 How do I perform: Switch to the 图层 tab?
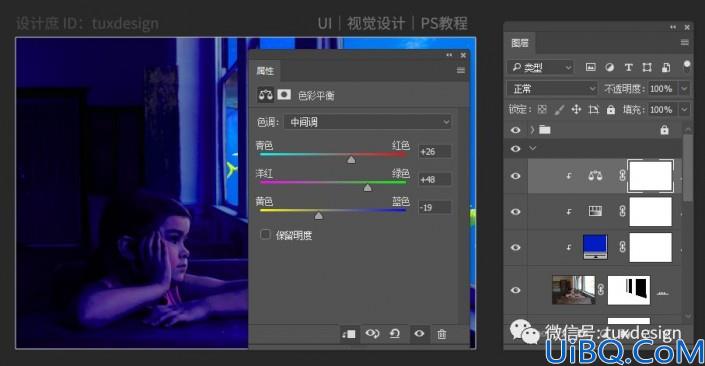520,43
